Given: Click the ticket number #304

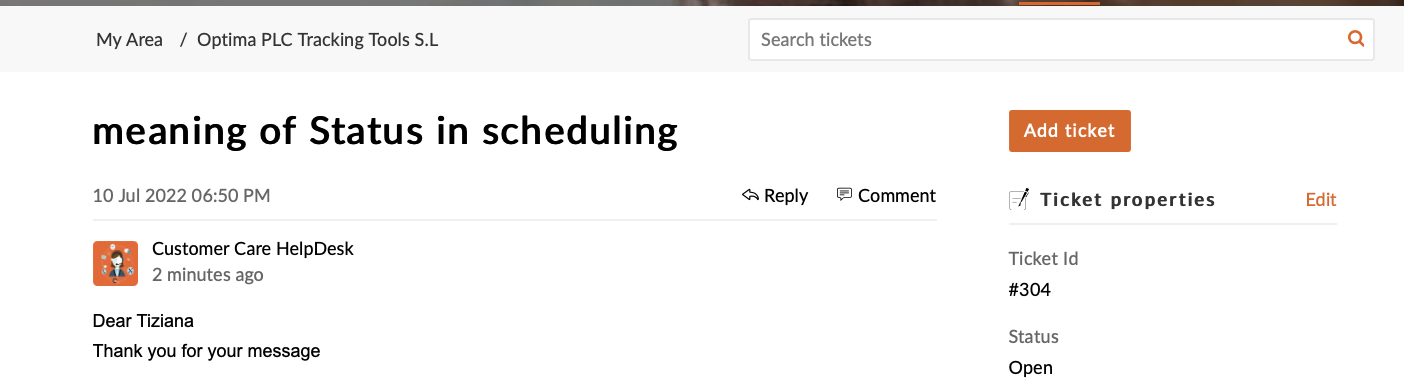Looking at the screenshot, I should [1030, 290].
